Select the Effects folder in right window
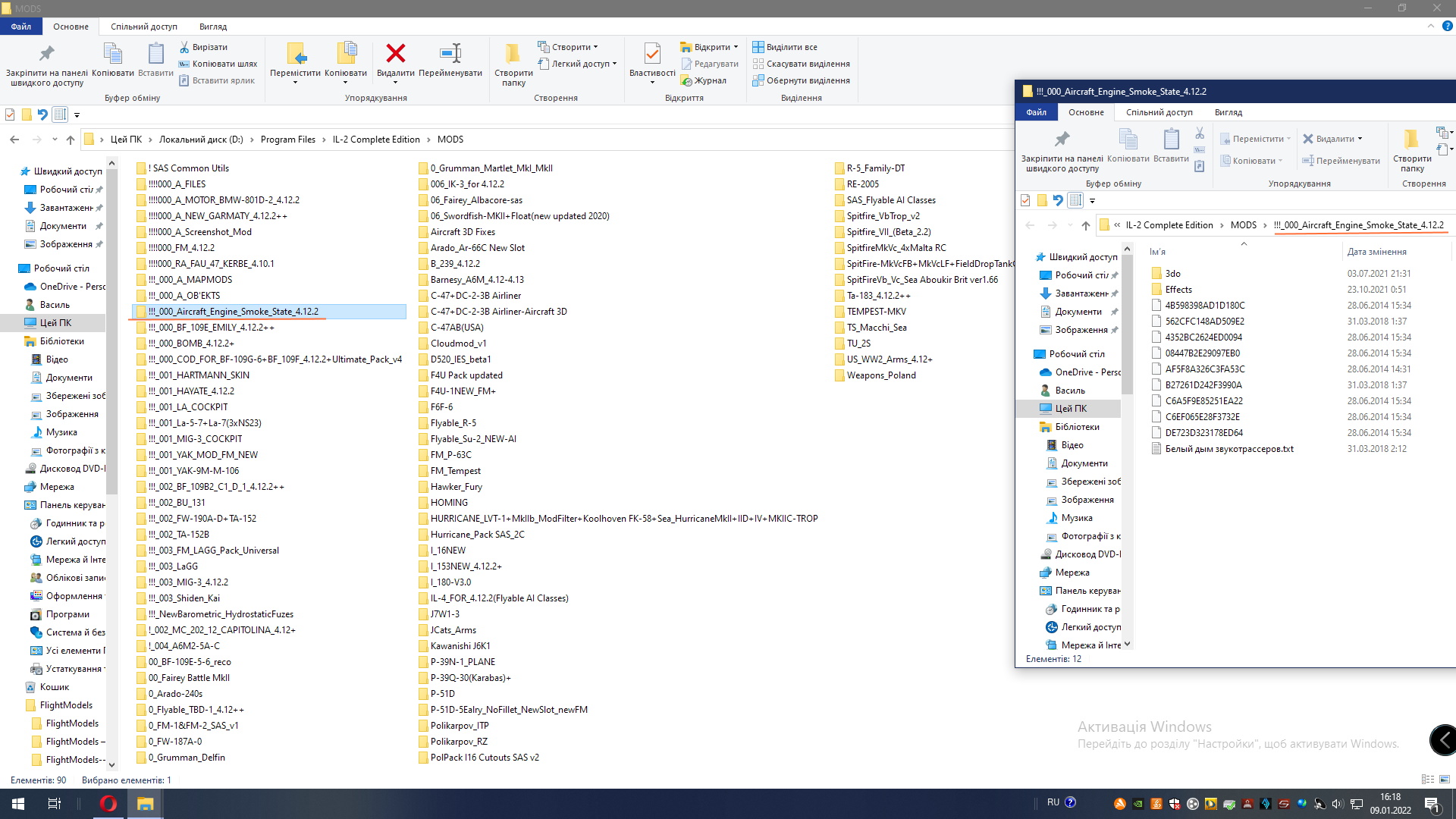Viewport: 1456px width, 819px height. pyautogui.click(x=1178, y=290)
